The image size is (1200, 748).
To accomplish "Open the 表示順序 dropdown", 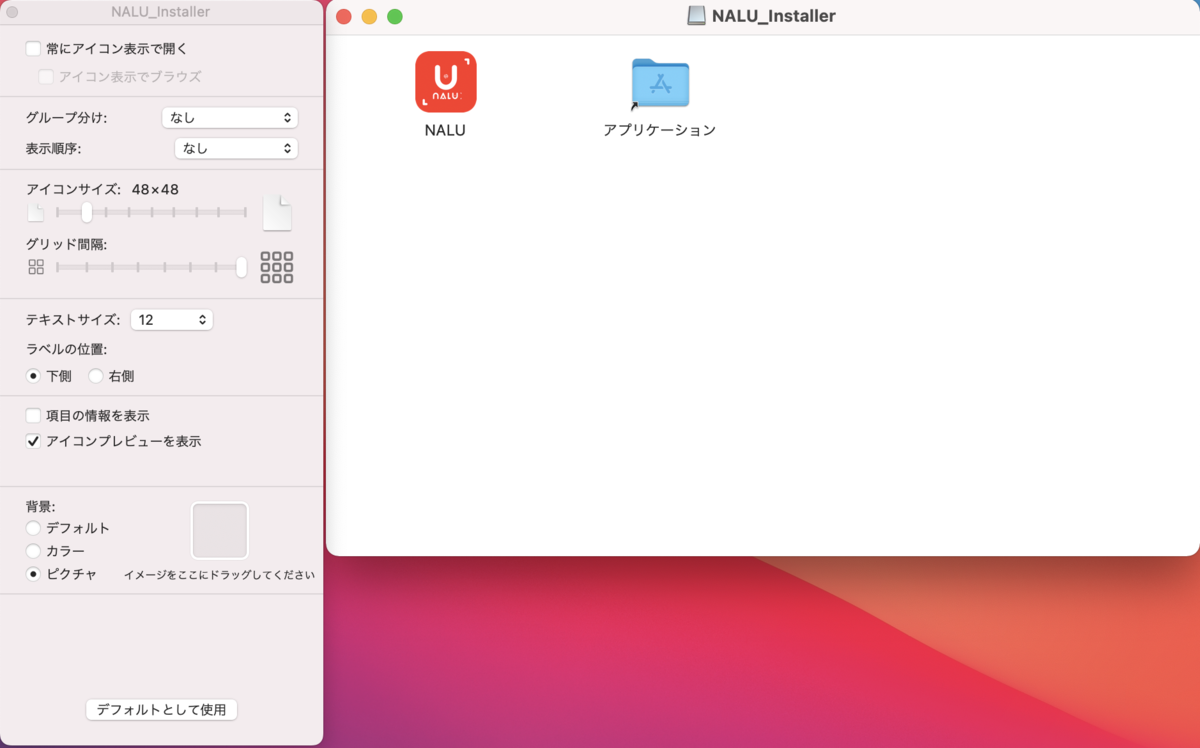I will click(x=236, y=148).
